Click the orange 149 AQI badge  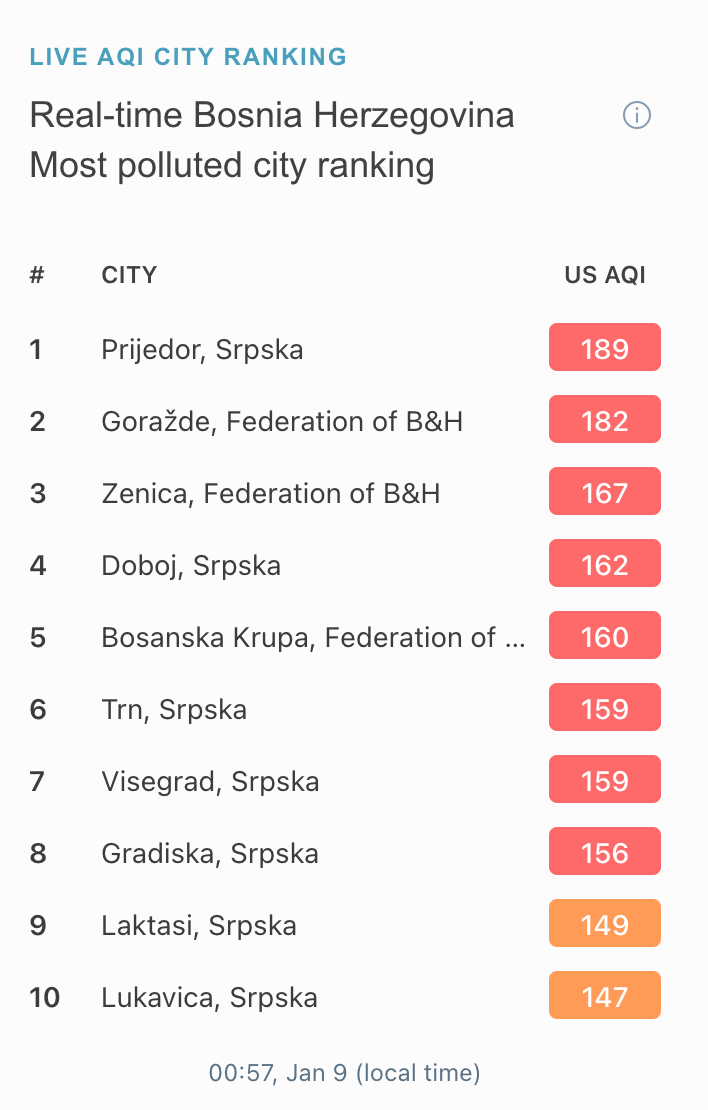pos(605,923)
